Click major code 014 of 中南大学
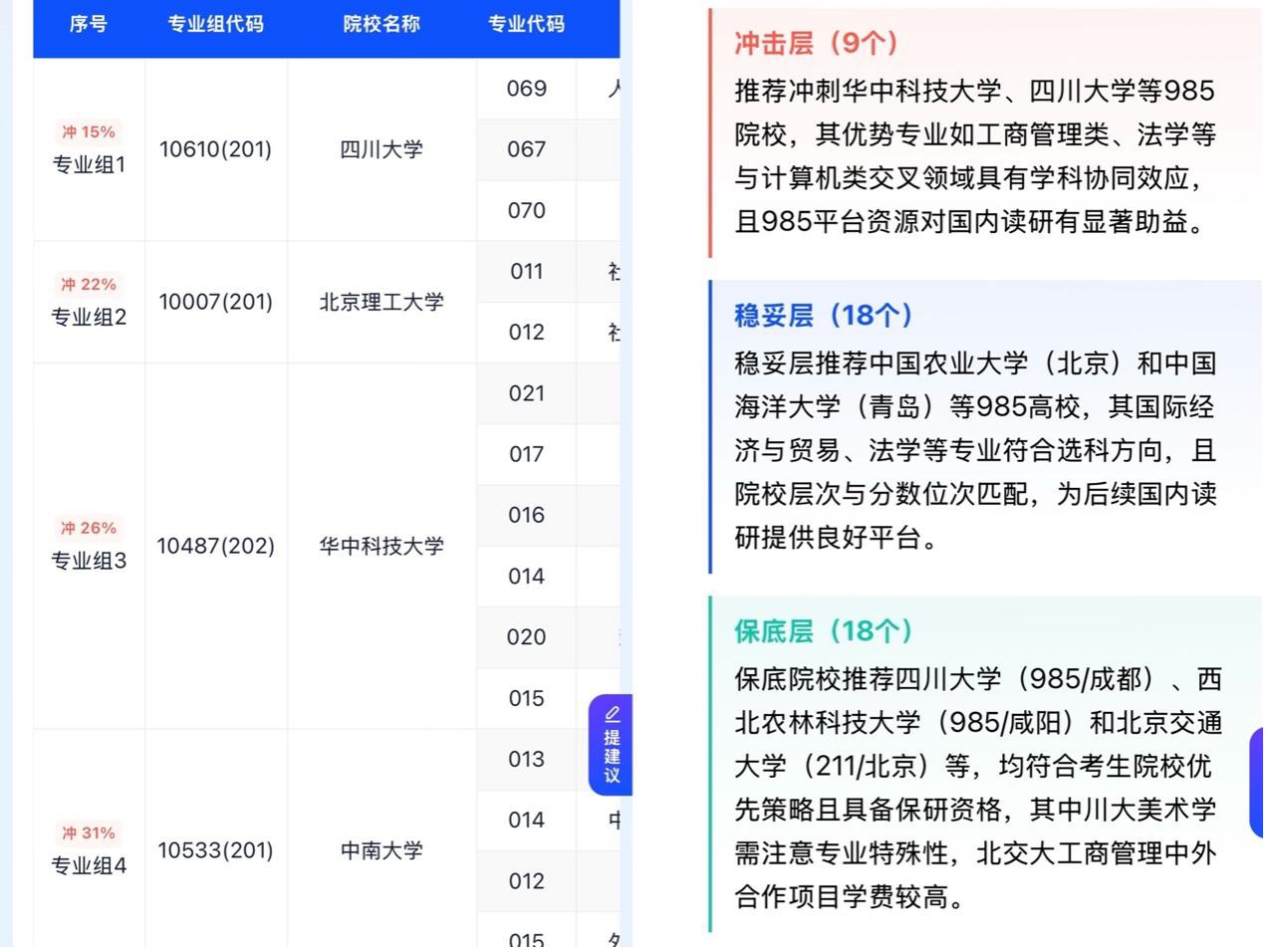 (x=526, y=820)
